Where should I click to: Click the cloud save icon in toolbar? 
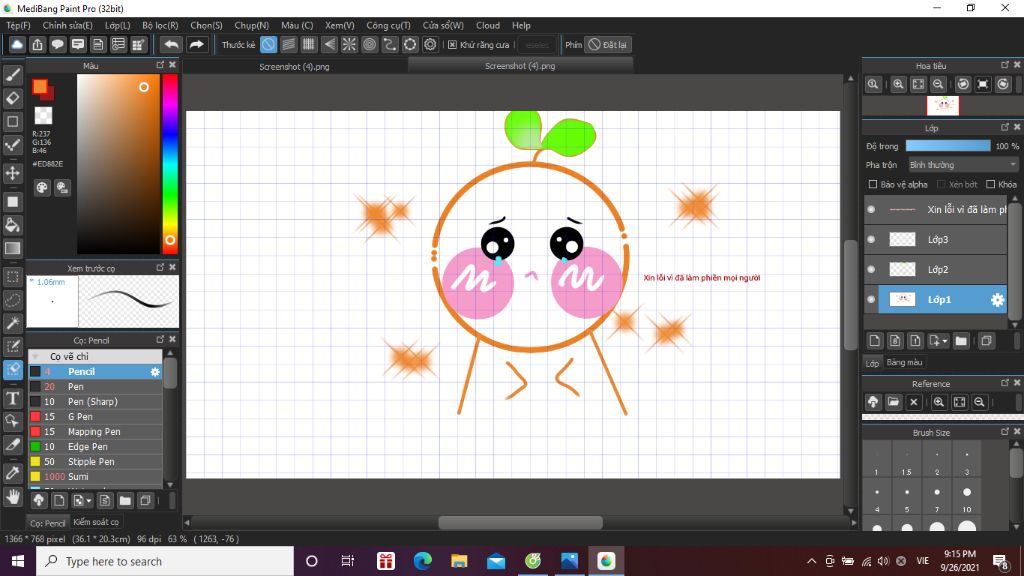point(17,44)
